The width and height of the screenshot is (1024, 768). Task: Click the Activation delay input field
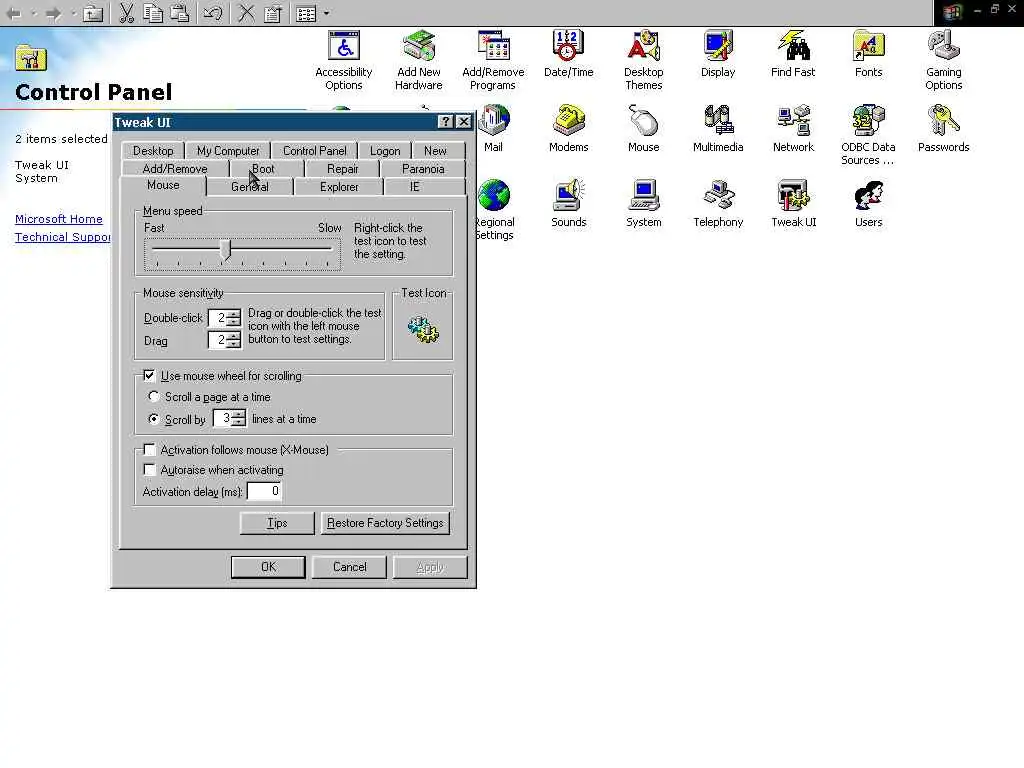point(264,491)
